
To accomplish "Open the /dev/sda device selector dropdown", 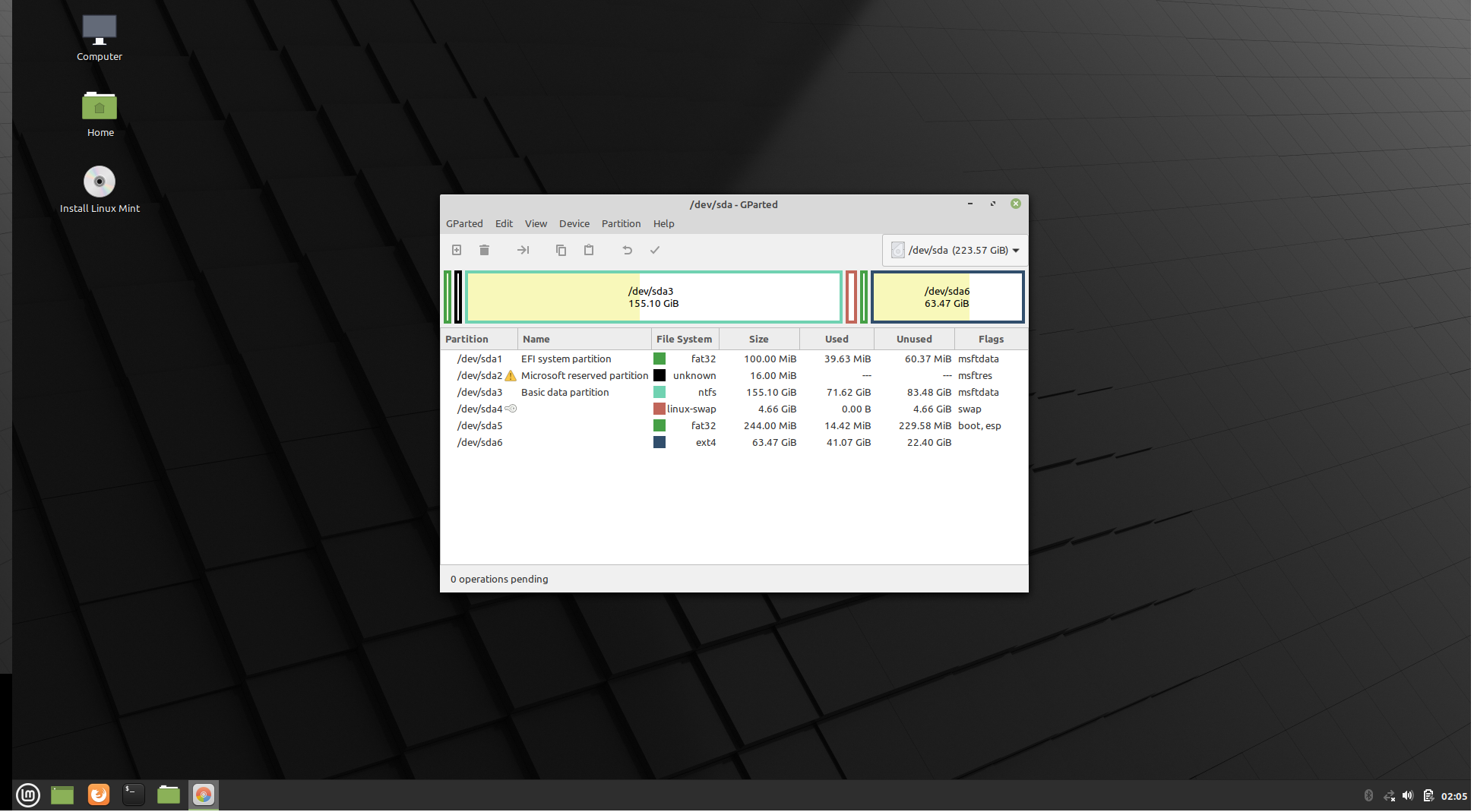I will pyautogui.click(x=955, y=250).
